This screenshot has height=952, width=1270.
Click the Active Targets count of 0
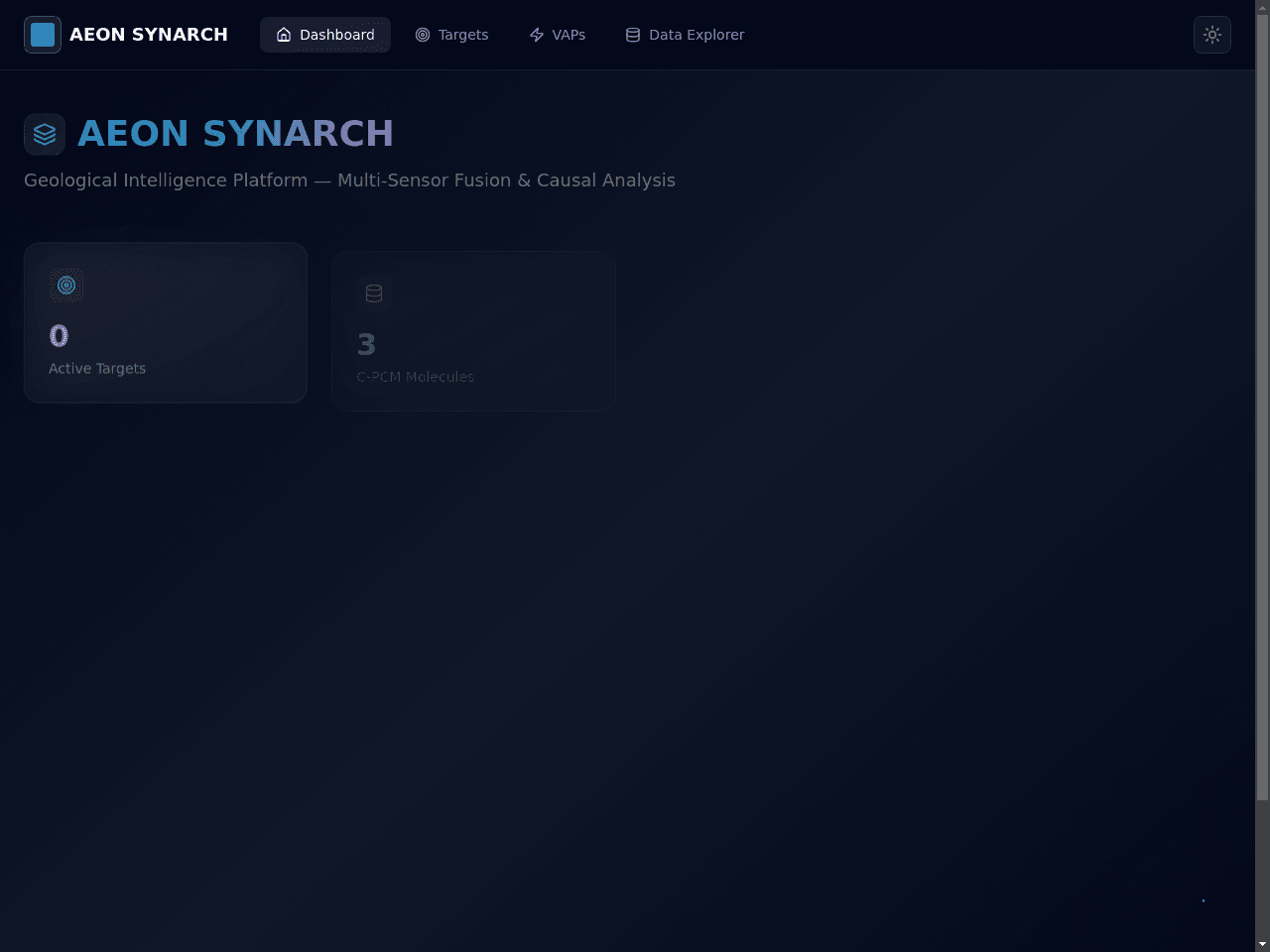pyautogui.click(x=59, y=336)
